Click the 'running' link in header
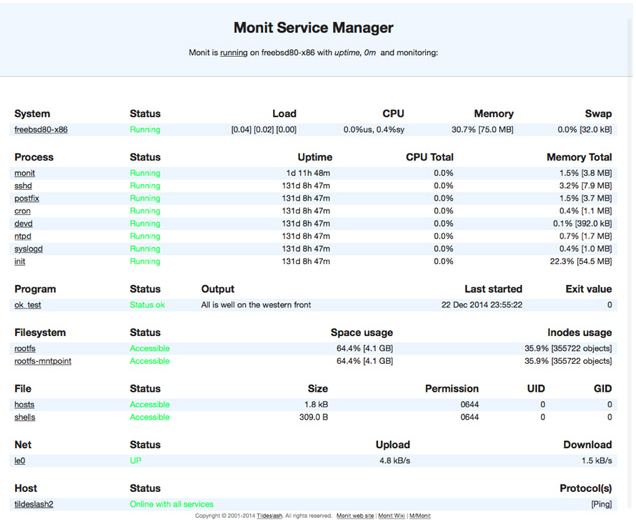The height and width of the screenshot is (520, 636). [233, 52]
